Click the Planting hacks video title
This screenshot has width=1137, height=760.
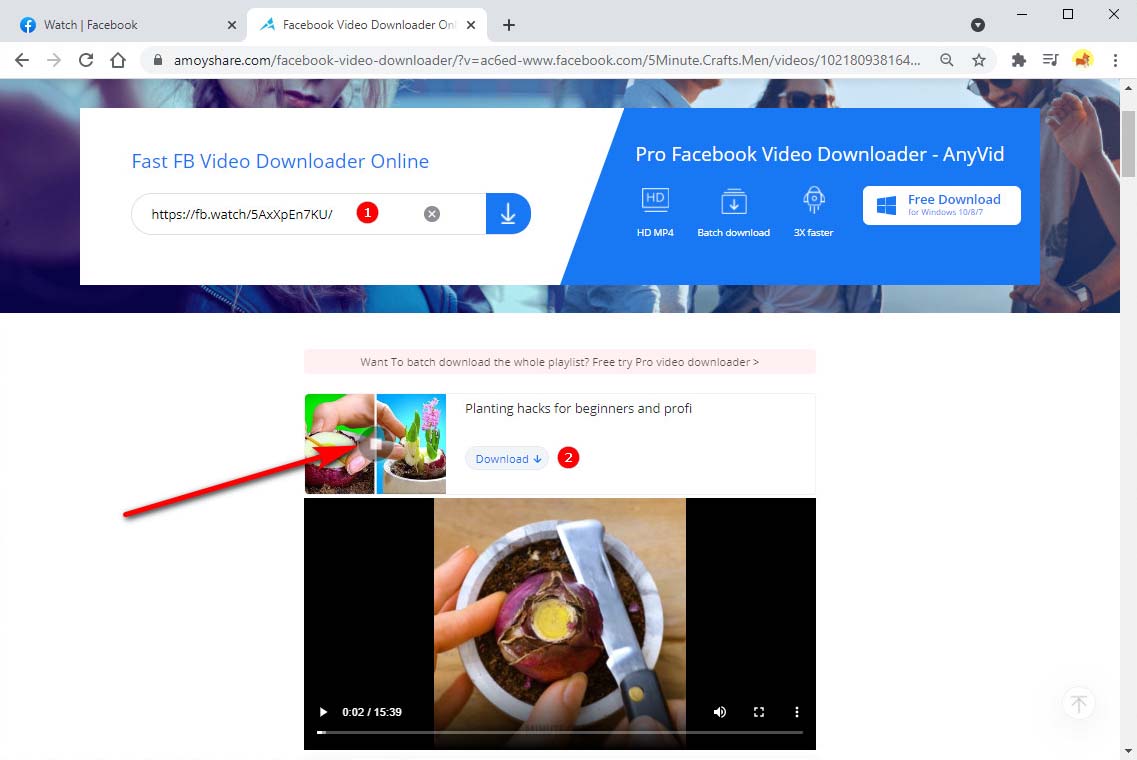578,409
